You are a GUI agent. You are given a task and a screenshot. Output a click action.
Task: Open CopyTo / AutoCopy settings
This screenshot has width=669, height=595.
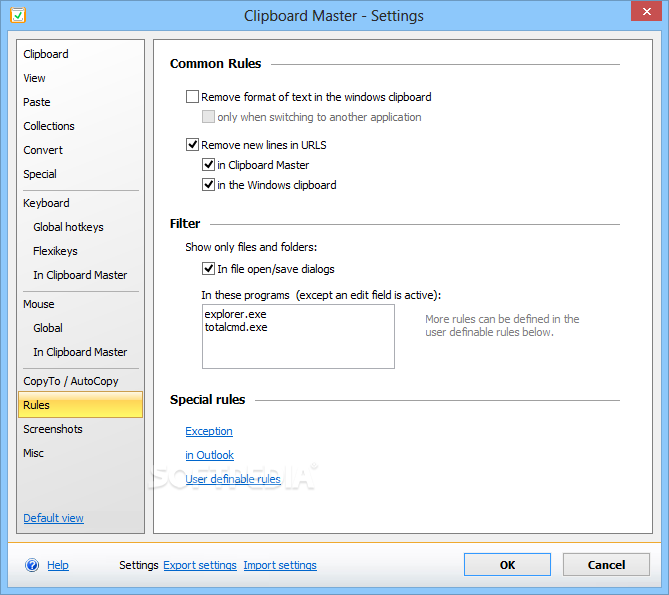pyautogui.click(x=71, y=381)
